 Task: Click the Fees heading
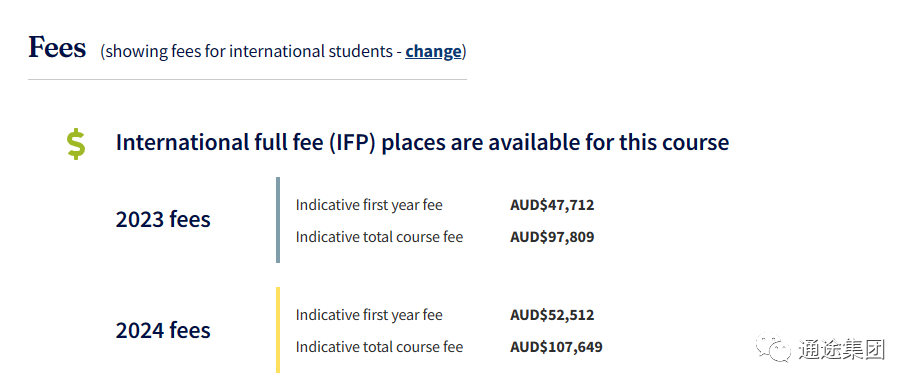click(57, 47)
